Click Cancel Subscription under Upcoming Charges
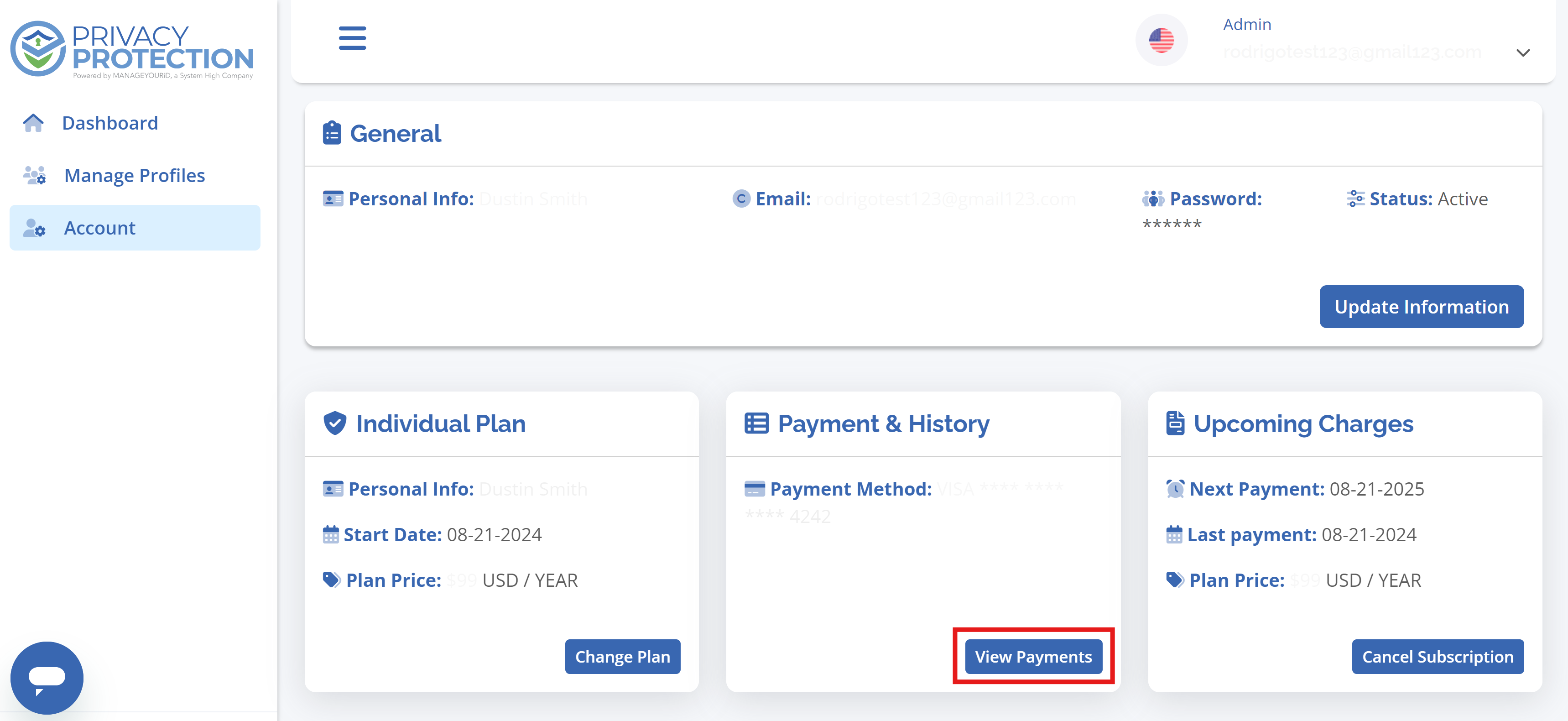 pos(1438,657)
